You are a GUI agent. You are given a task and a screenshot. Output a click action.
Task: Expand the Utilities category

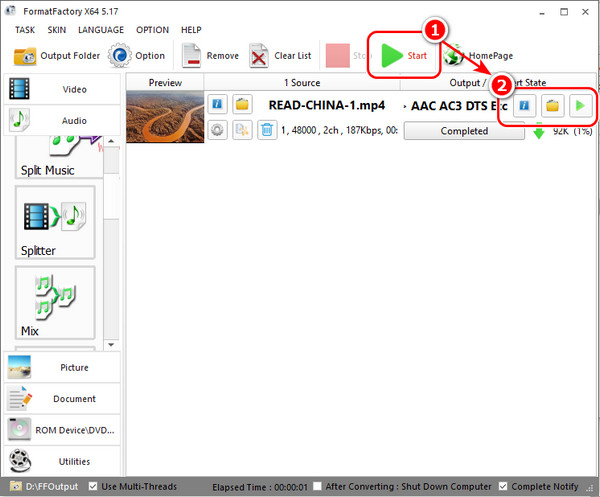click(x=62, y=461)
